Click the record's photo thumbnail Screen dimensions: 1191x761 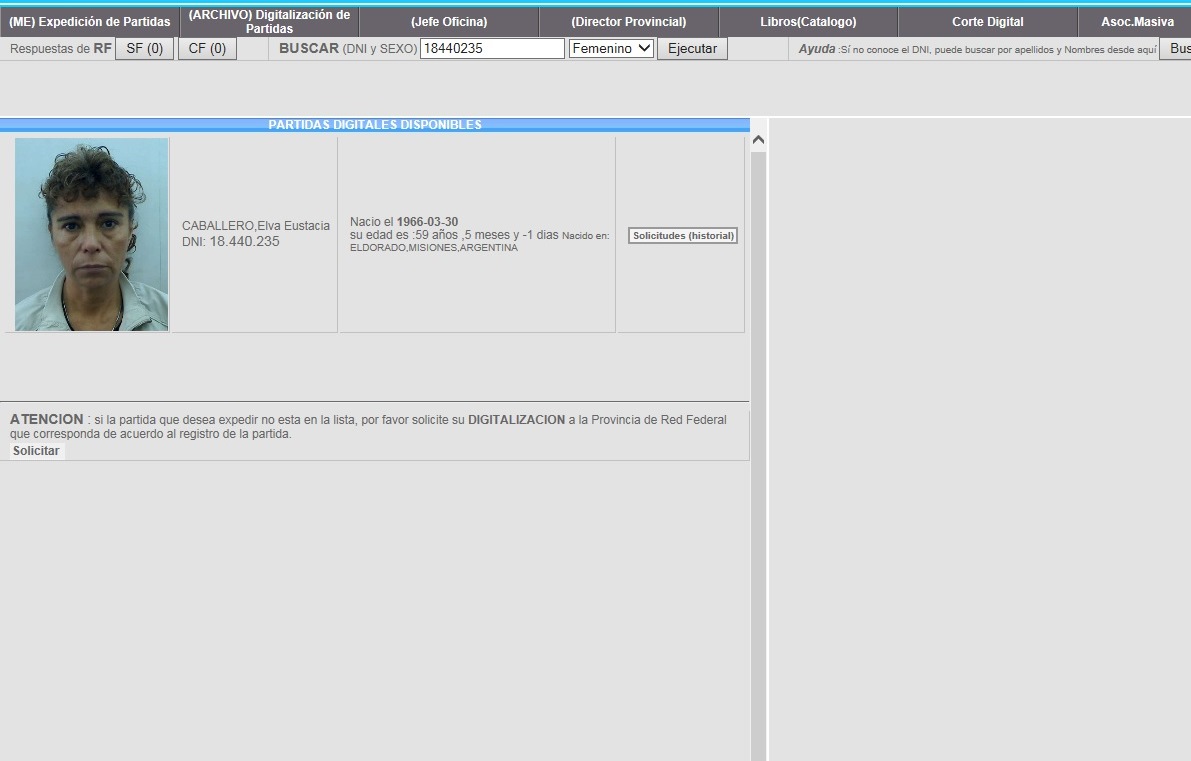[x=92, y=235]
